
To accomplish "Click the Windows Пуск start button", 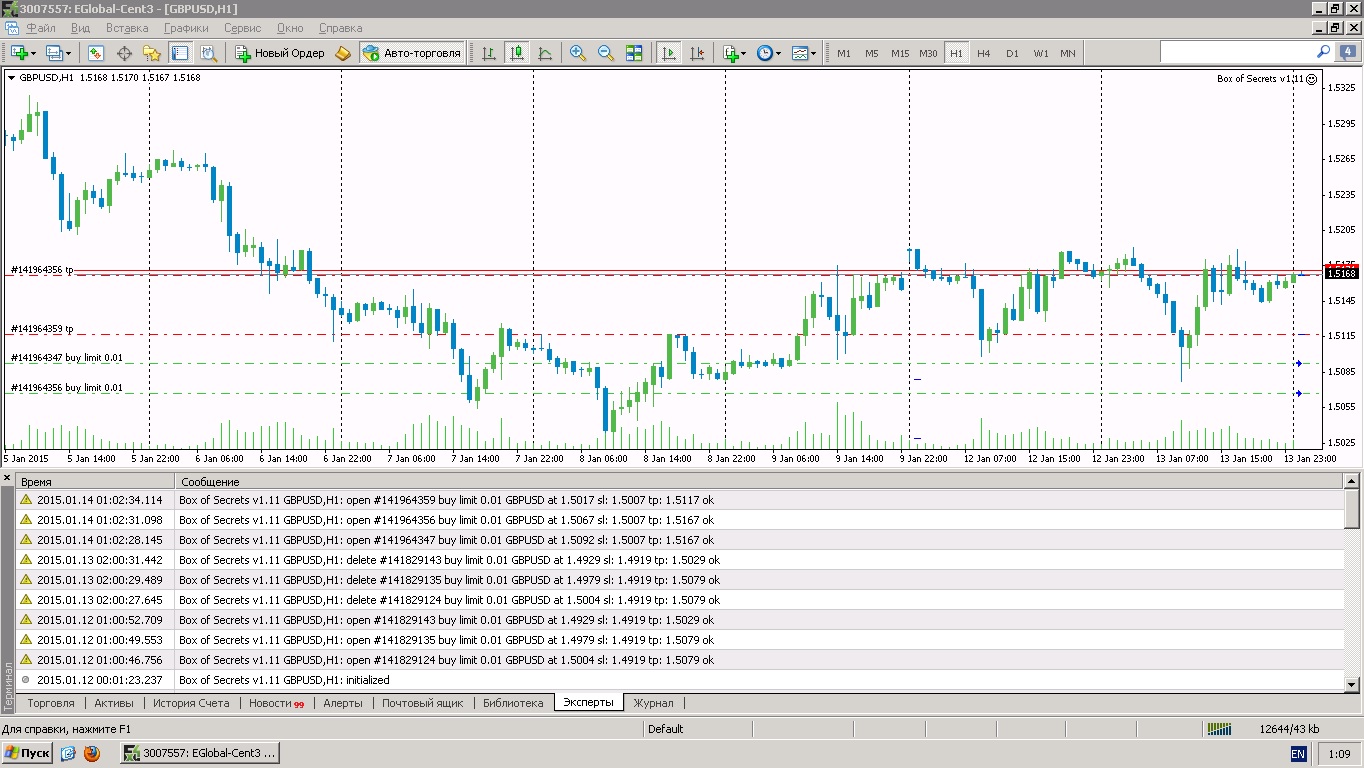I will (x=28, y=753).
